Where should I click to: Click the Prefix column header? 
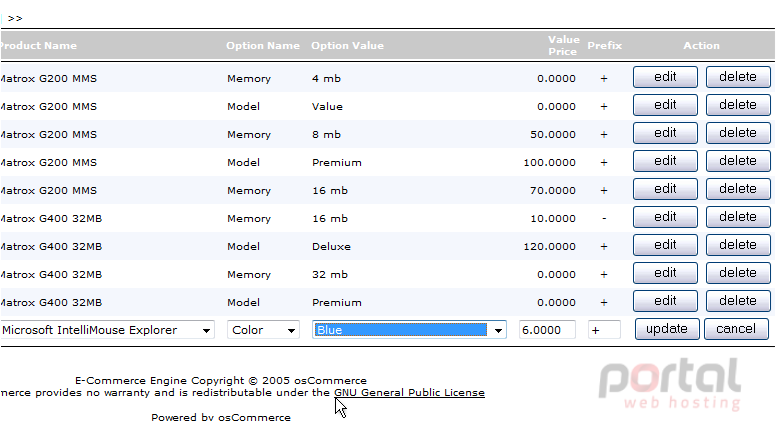click(x=604, y=46)
